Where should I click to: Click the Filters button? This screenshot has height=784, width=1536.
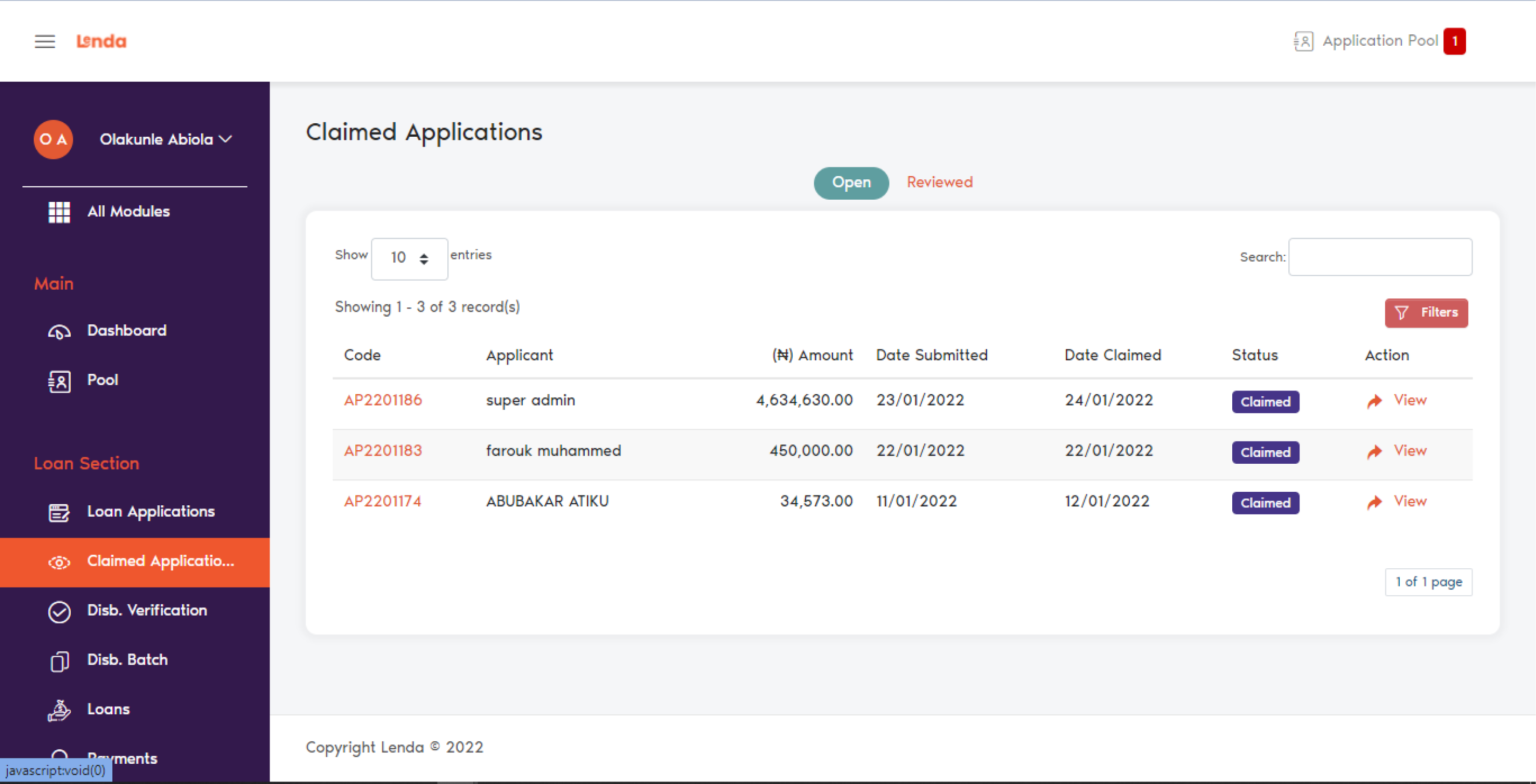click(x=1427, y=312)
